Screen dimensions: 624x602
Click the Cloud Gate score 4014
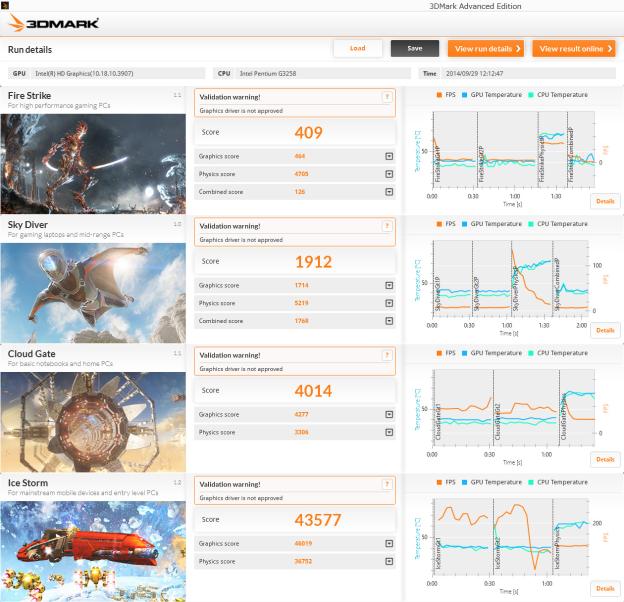[313, 391]
